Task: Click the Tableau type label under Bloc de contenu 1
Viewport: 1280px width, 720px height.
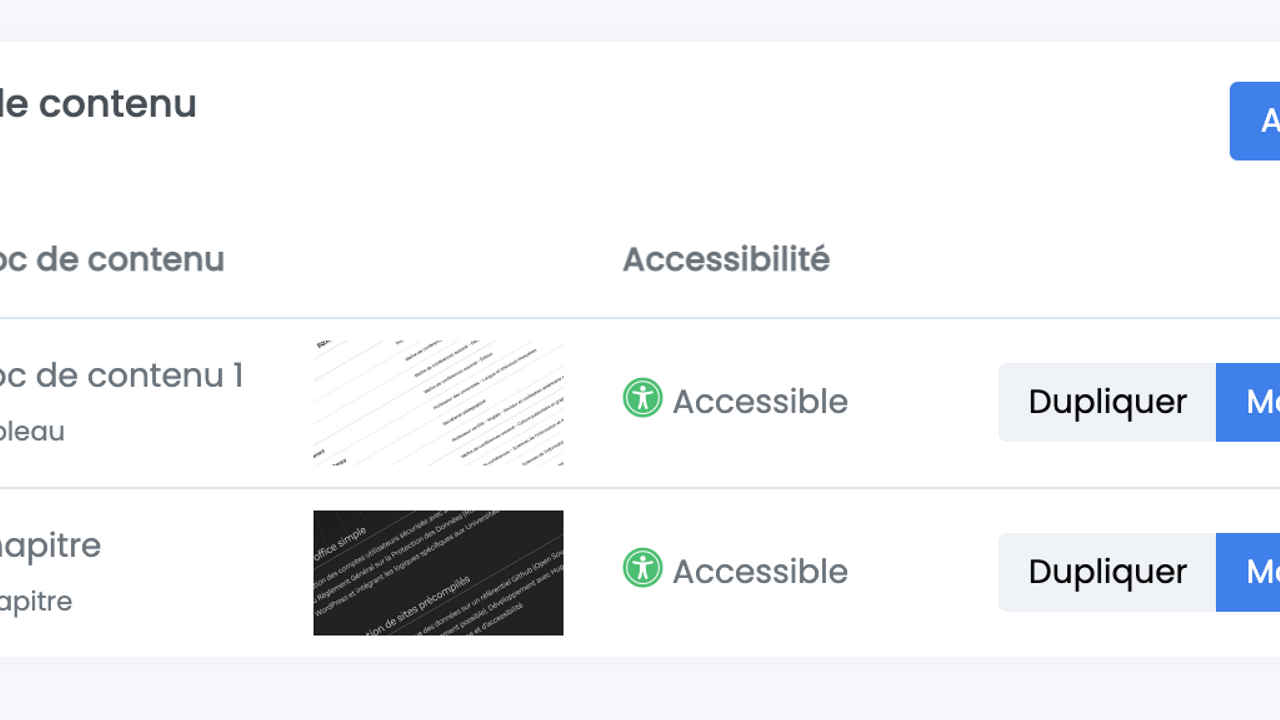Action: (x=32, y=432)
